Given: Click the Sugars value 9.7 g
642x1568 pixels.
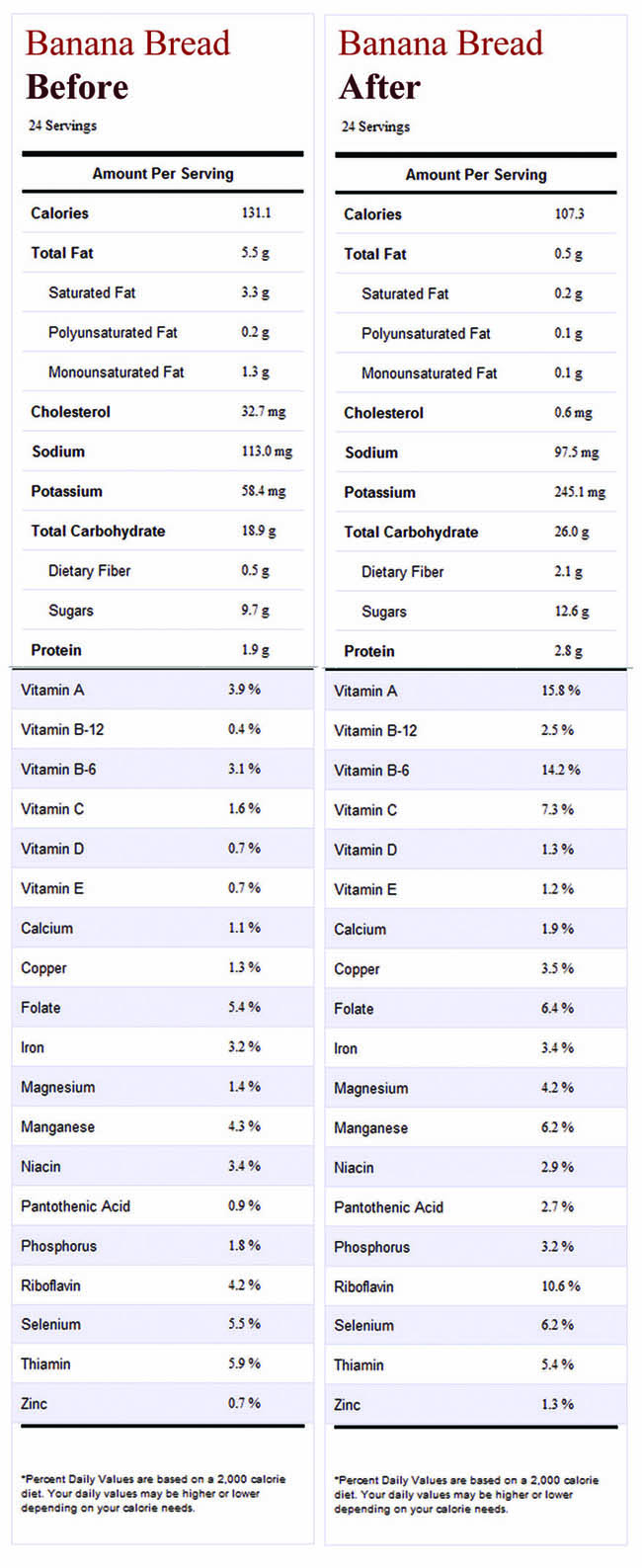Looking at the screenshot, I should pyautogui.click(x=255, y=611).
